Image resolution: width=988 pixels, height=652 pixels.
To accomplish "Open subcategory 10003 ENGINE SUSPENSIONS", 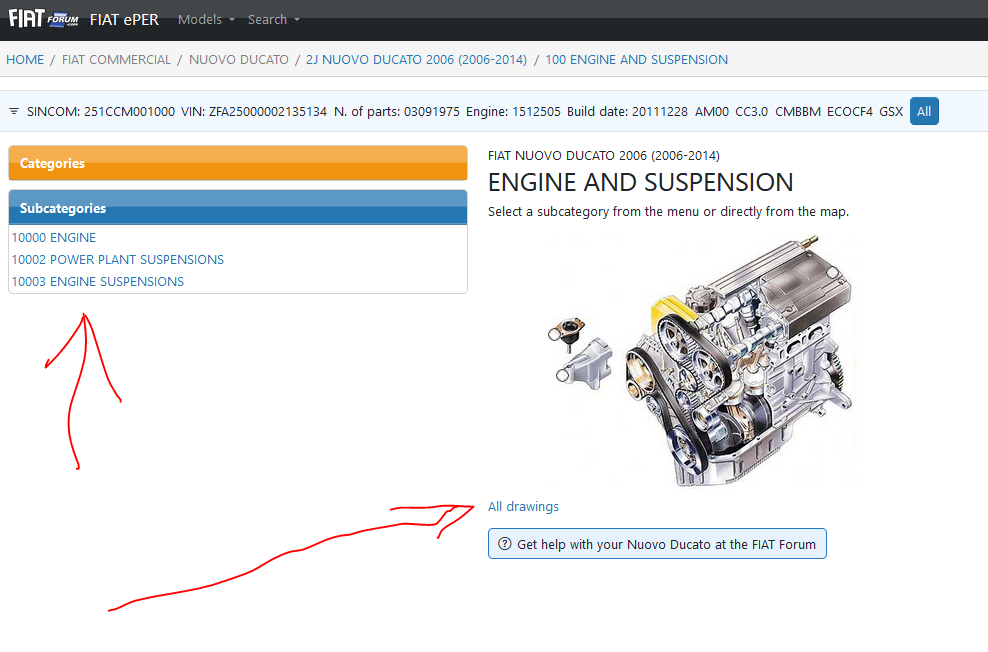I will pos(98,282).
